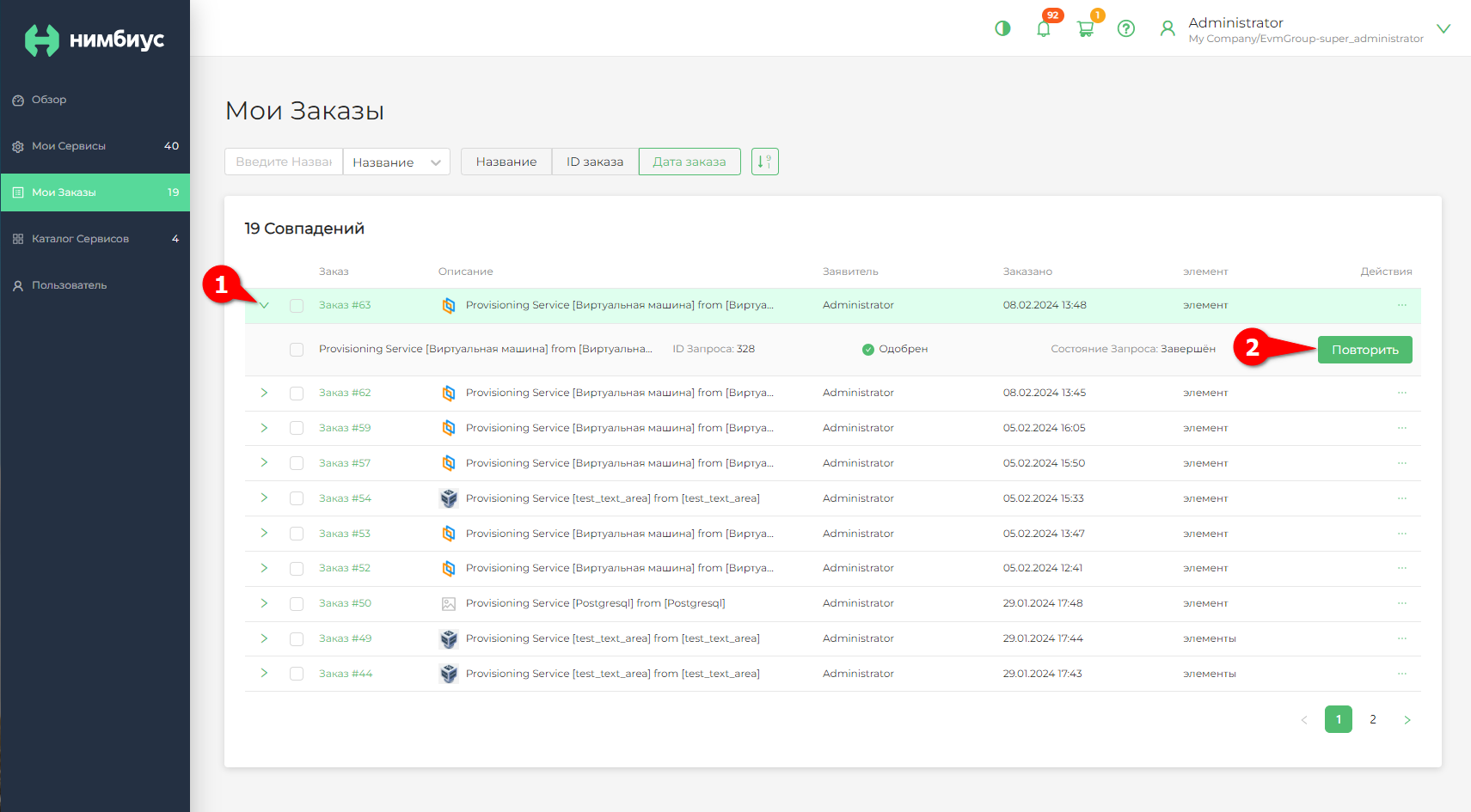Click the cube icon of order #54
Screen dimensions: 1471x812
tap(449, 498)
